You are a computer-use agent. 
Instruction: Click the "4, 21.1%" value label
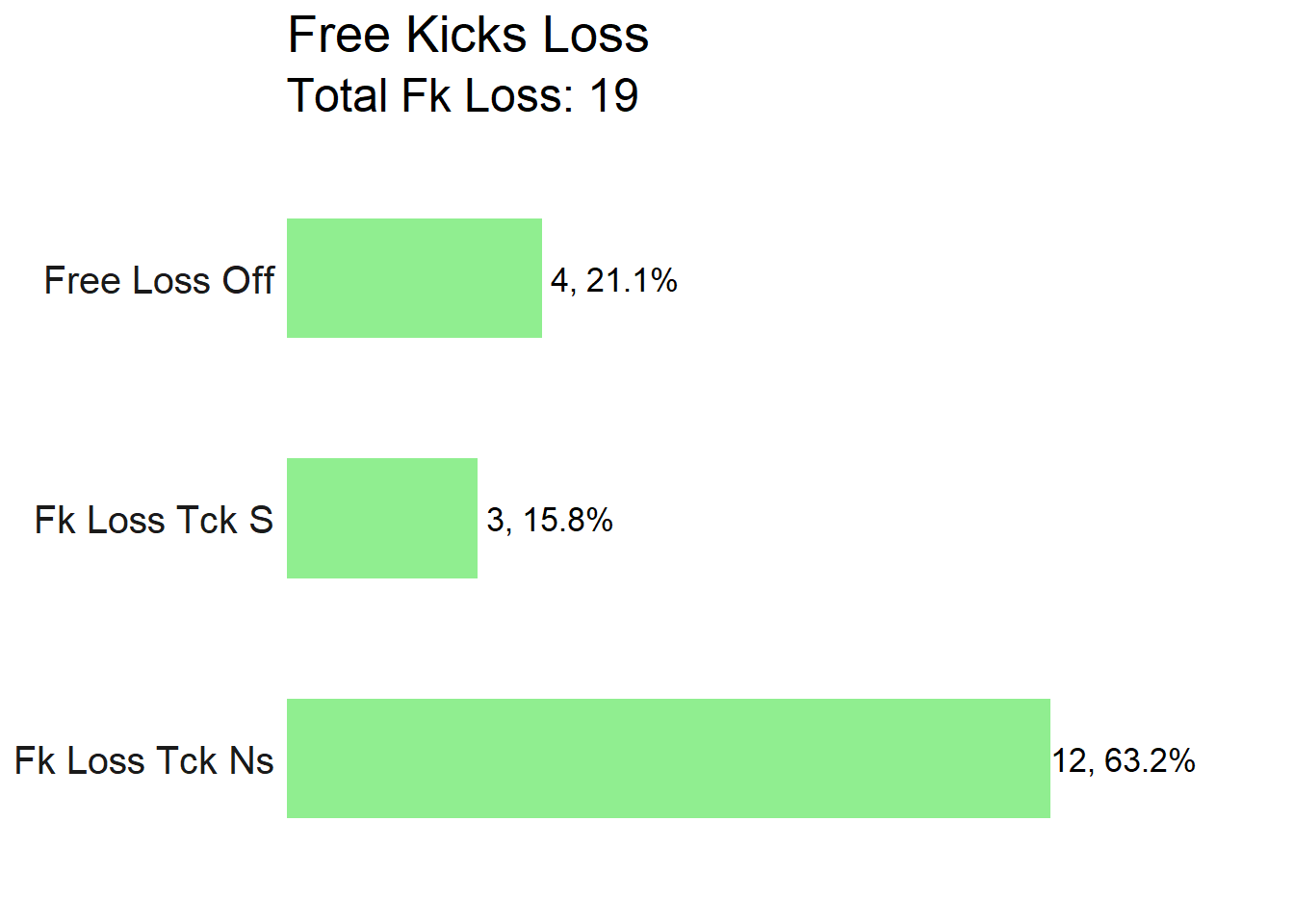[614, 280]
